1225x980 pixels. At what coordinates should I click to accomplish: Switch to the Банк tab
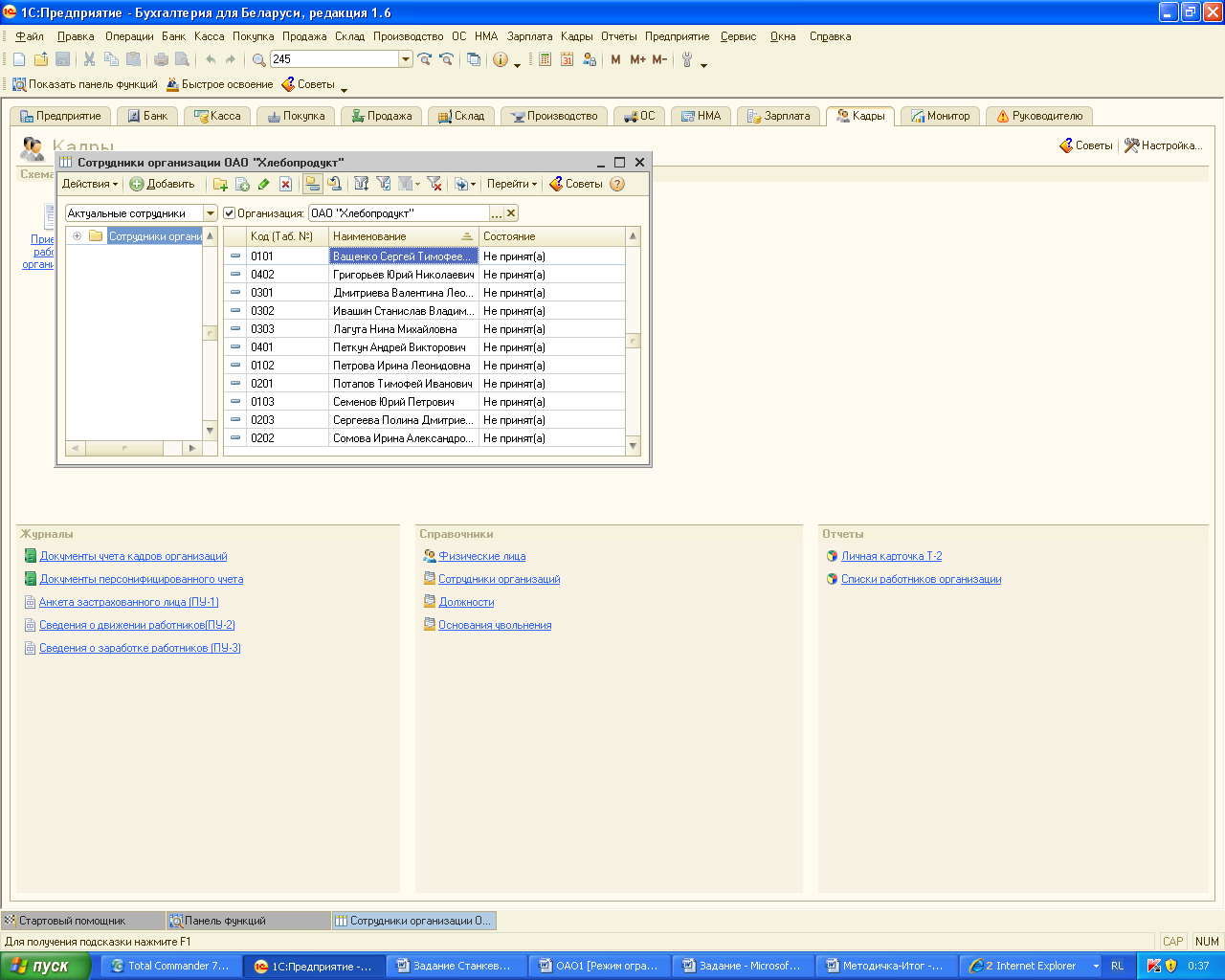[147, 116]
